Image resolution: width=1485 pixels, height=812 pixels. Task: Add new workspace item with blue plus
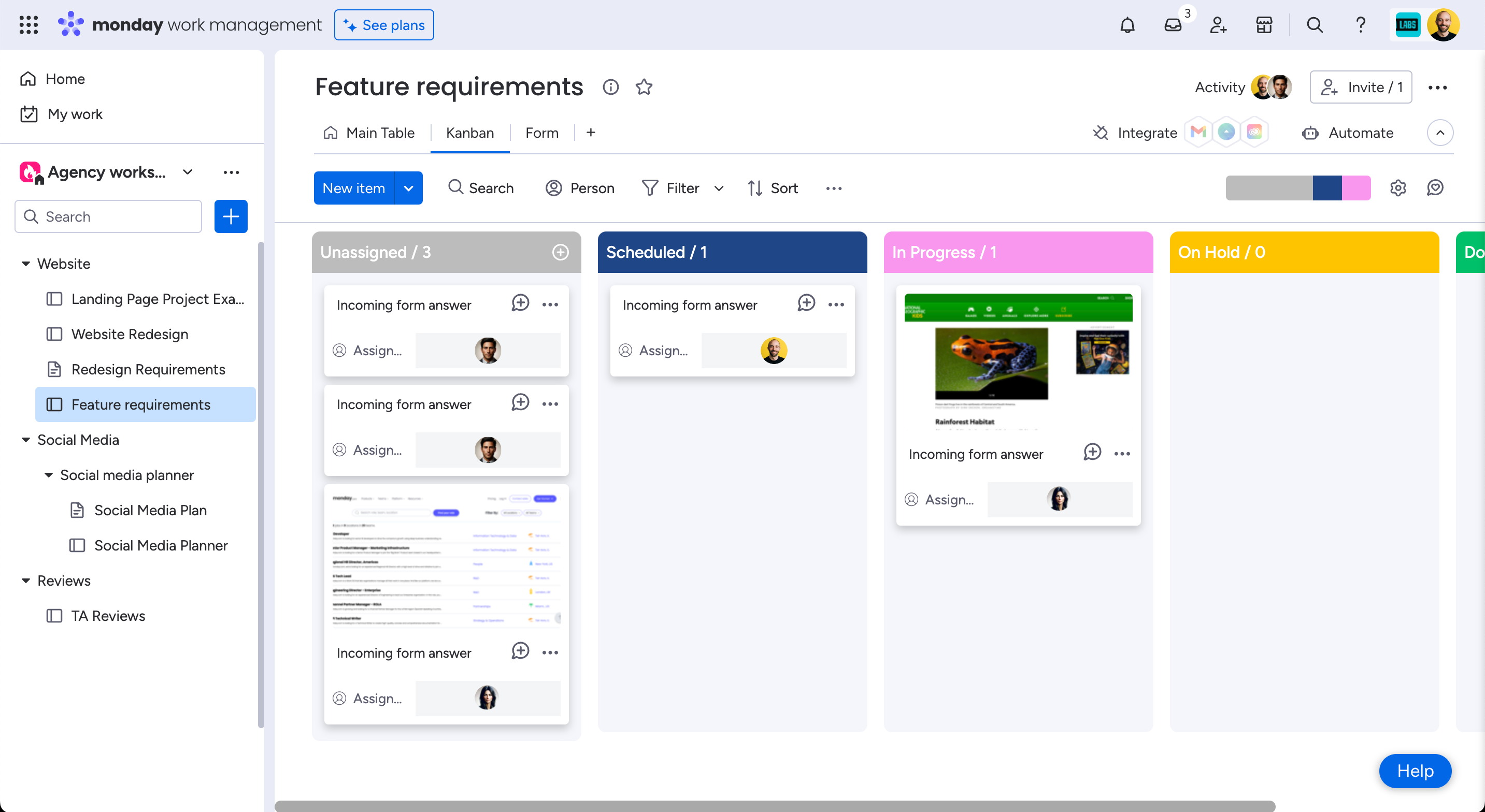(x=231, y=216)
